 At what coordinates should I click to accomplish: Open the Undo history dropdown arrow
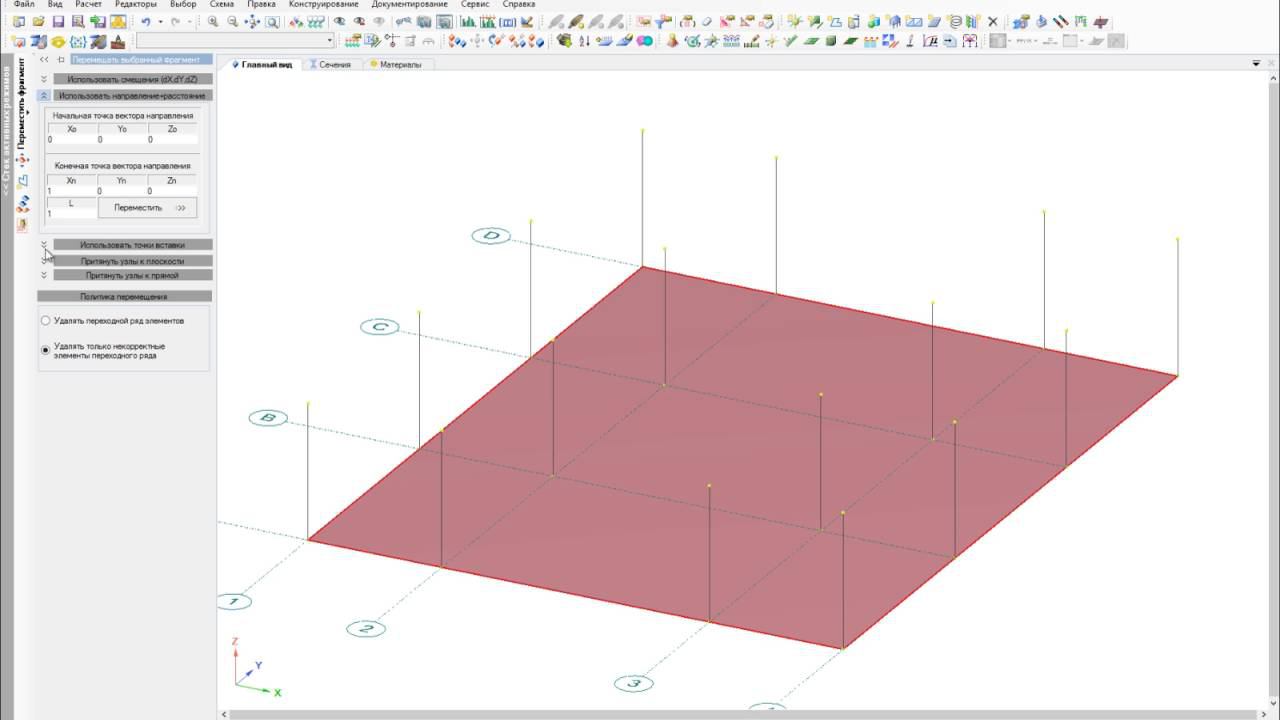point(160,21)
